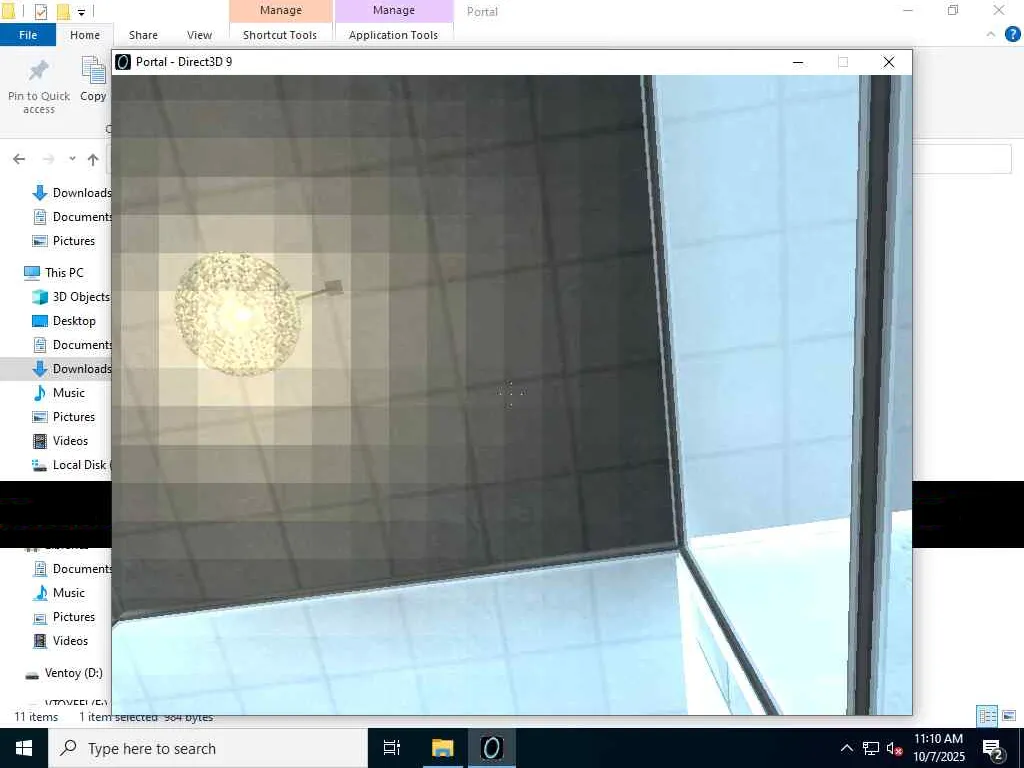Open File Explorer taskbar icon
Screen dimensions: 1024x768
[x=442, y=748]
